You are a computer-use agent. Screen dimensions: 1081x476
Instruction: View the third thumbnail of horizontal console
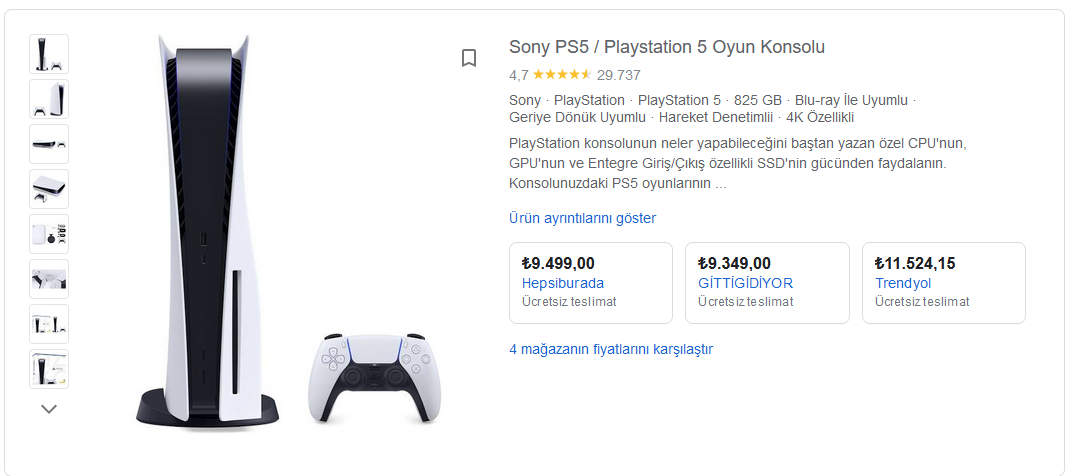(x=49, y=144)
